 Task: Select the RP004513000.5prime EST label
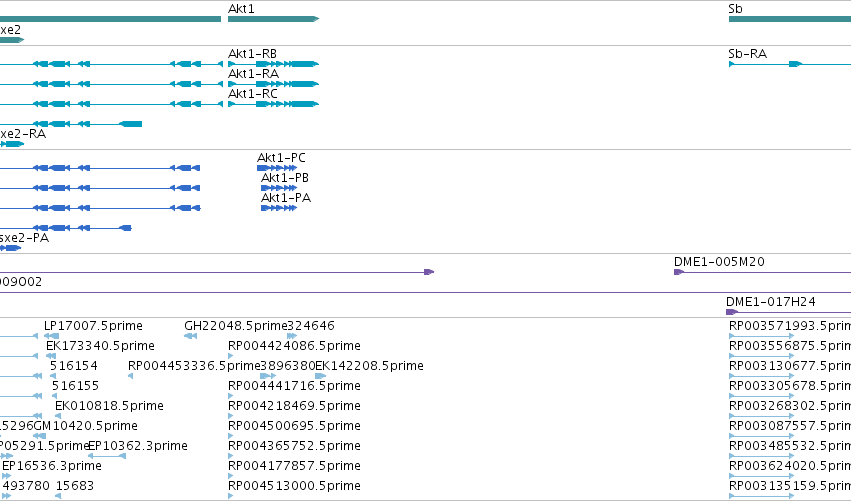294,486
